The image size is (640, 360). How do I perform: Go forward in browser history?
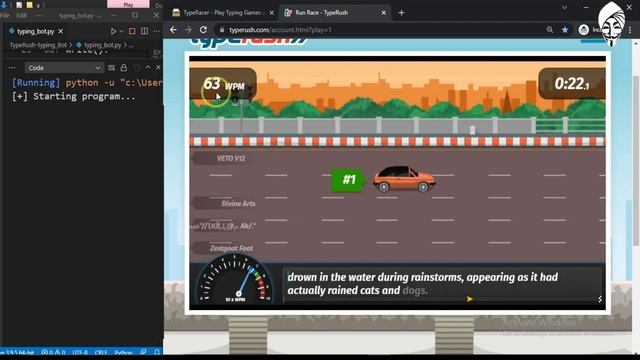[188, 30]
